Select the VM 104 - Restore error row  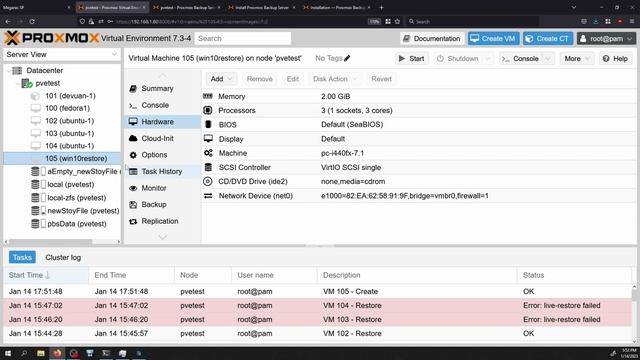(318, 305)
